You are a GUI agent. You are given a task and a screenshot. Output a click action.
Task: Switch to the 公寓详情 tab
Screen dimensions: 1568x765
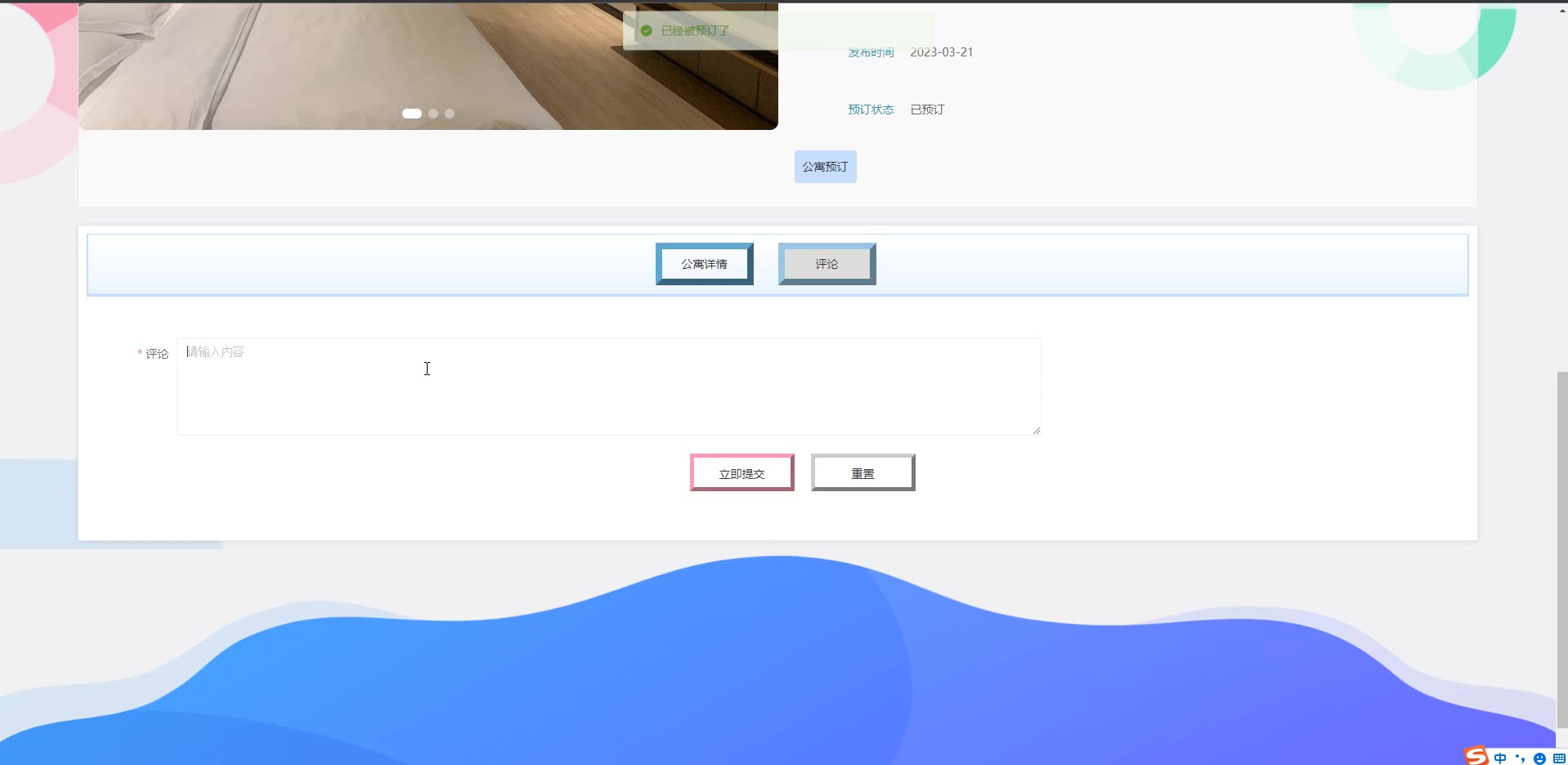[x=704, y=264]
